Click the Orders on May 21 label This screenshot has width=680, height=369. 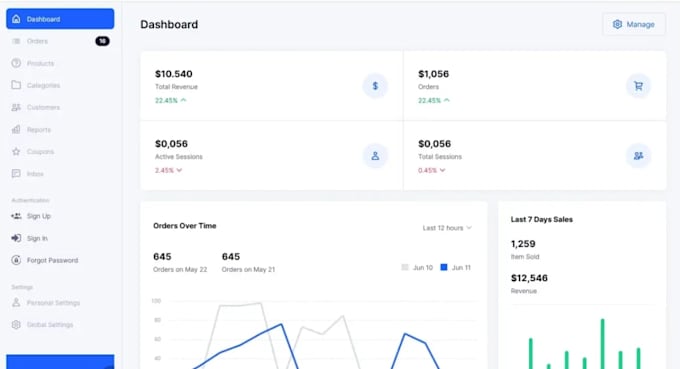pos(248,269)
